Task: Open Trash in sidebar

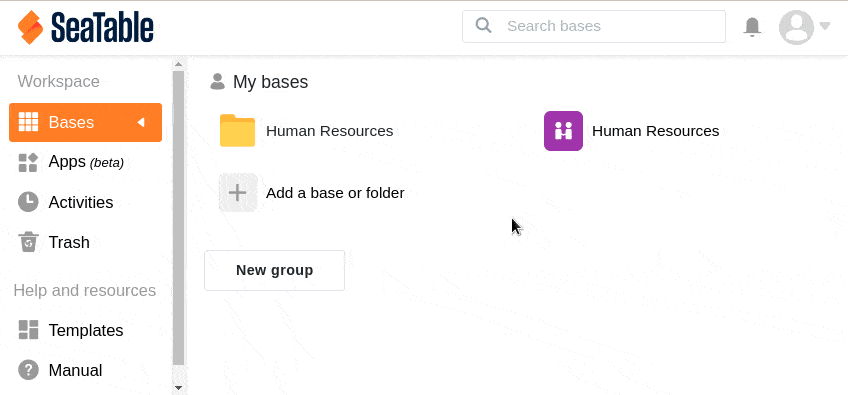Action: point(69,242)
